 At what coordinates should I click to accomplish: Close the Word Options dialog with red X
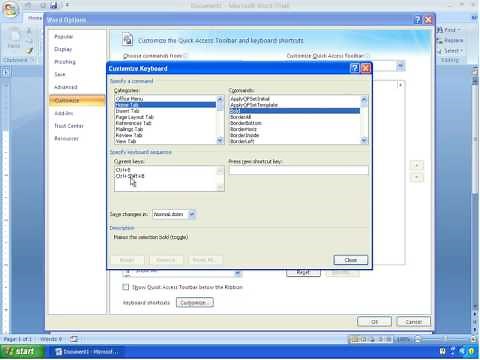[428, 20]
